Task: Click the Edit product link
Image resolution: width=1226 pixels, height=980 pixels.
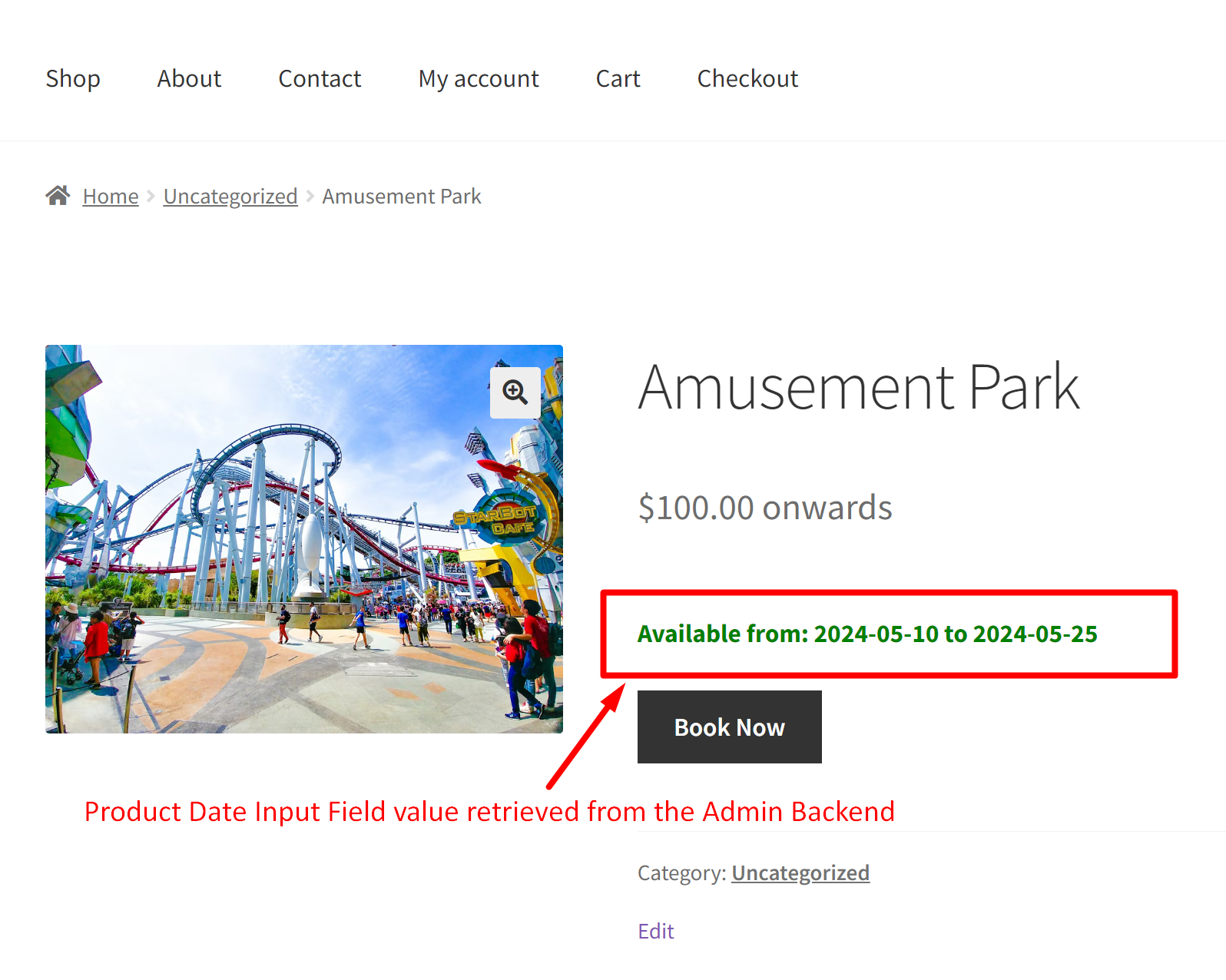Action: [x=656, y=931]
